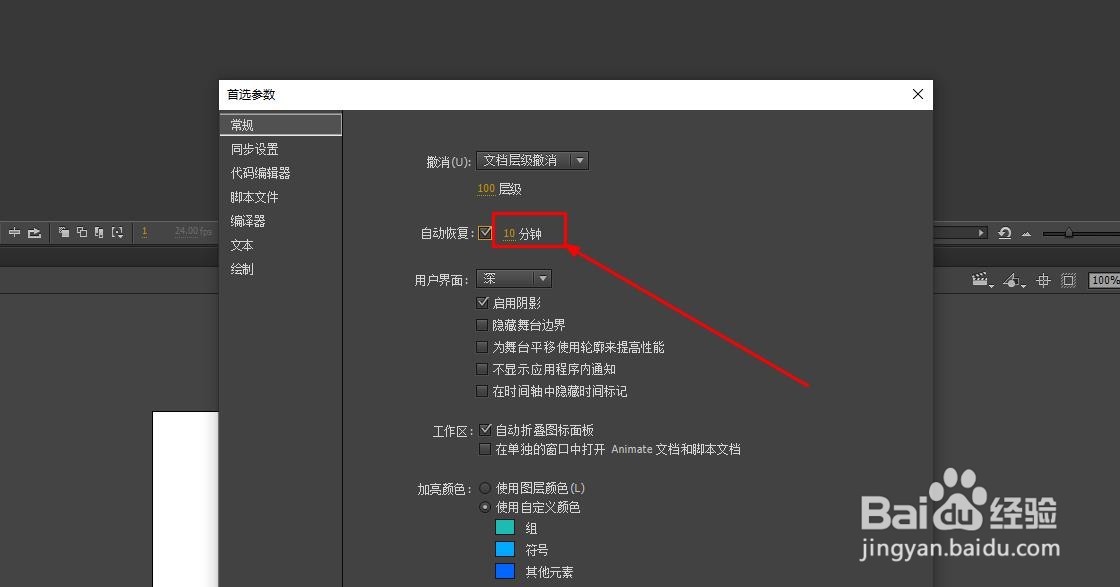Click the teal 组 color swatch
Image resolution: width=1120 pixels, height=587 pixels.
pyautogui.click(x=505, y=528)
